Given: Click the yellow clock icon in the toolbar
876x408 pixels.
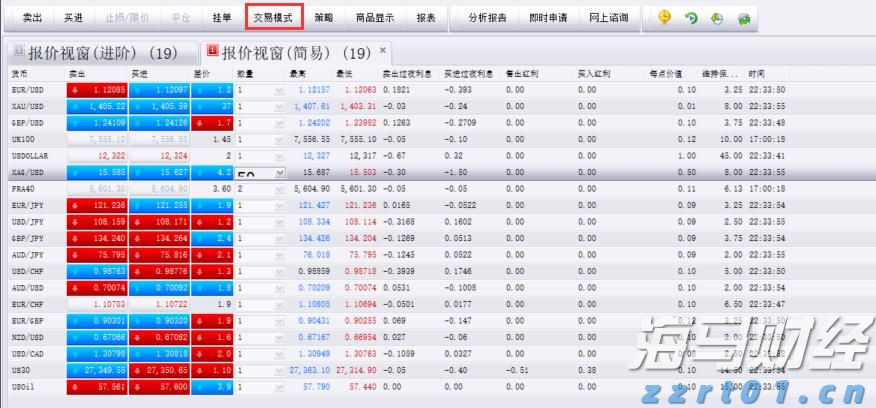Looking at the screenshot, I should click(x=664, y=18).
